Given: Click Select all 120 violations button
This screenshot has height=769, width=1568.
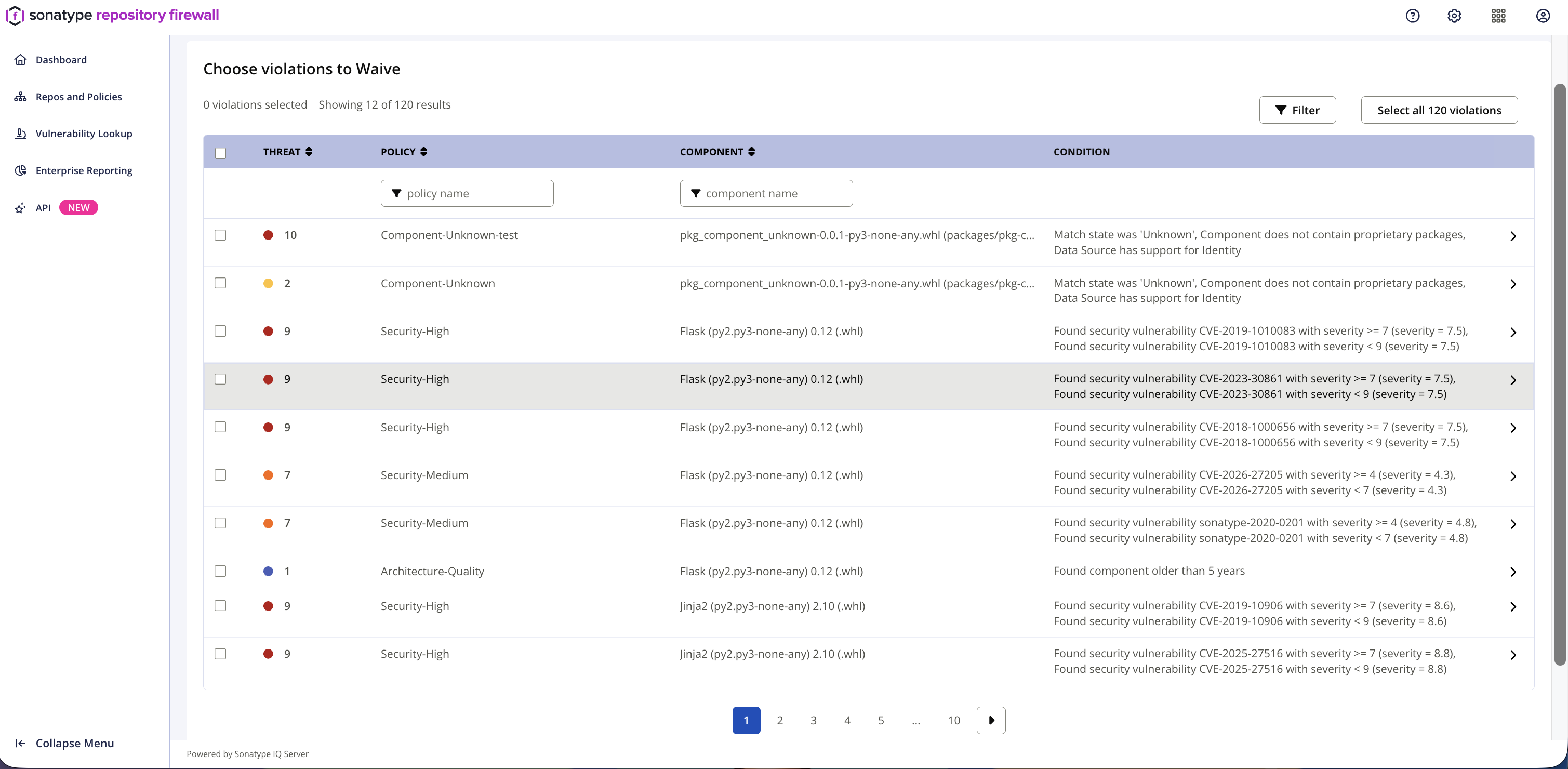Looking at the screenshot, I should click(x=1439, y=110).
